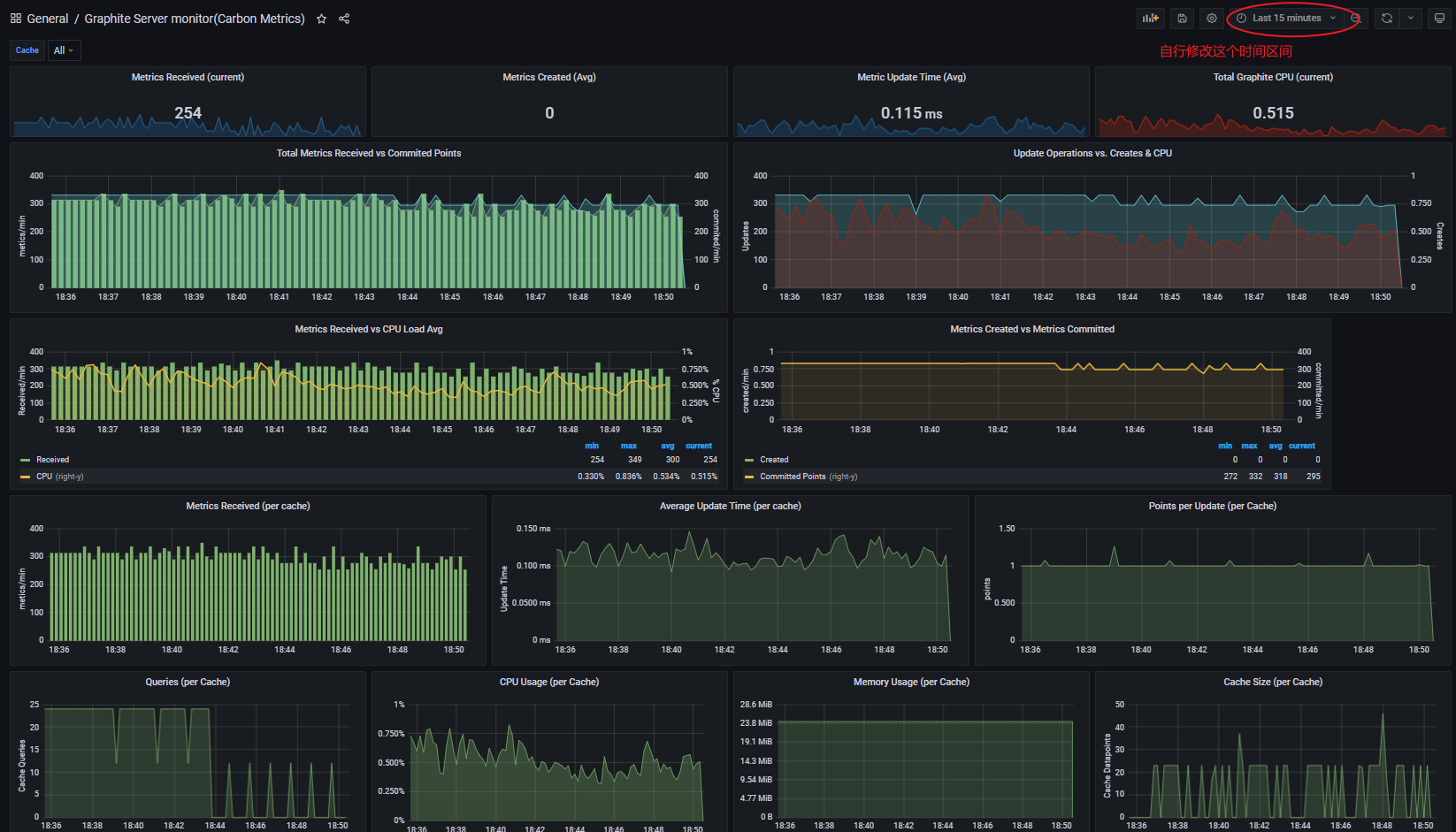The width and height of the screenshot is (1456, 832).
Task: Mark dashboard as favorite with star
Action: (321, 19)
